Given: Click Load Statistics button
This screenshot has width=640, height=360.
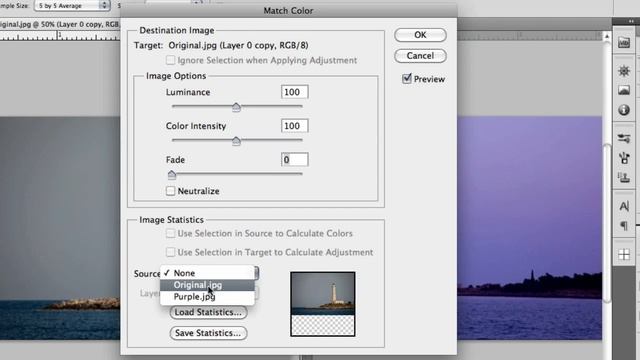Looking at the screenshot, I should pos(208,312).
